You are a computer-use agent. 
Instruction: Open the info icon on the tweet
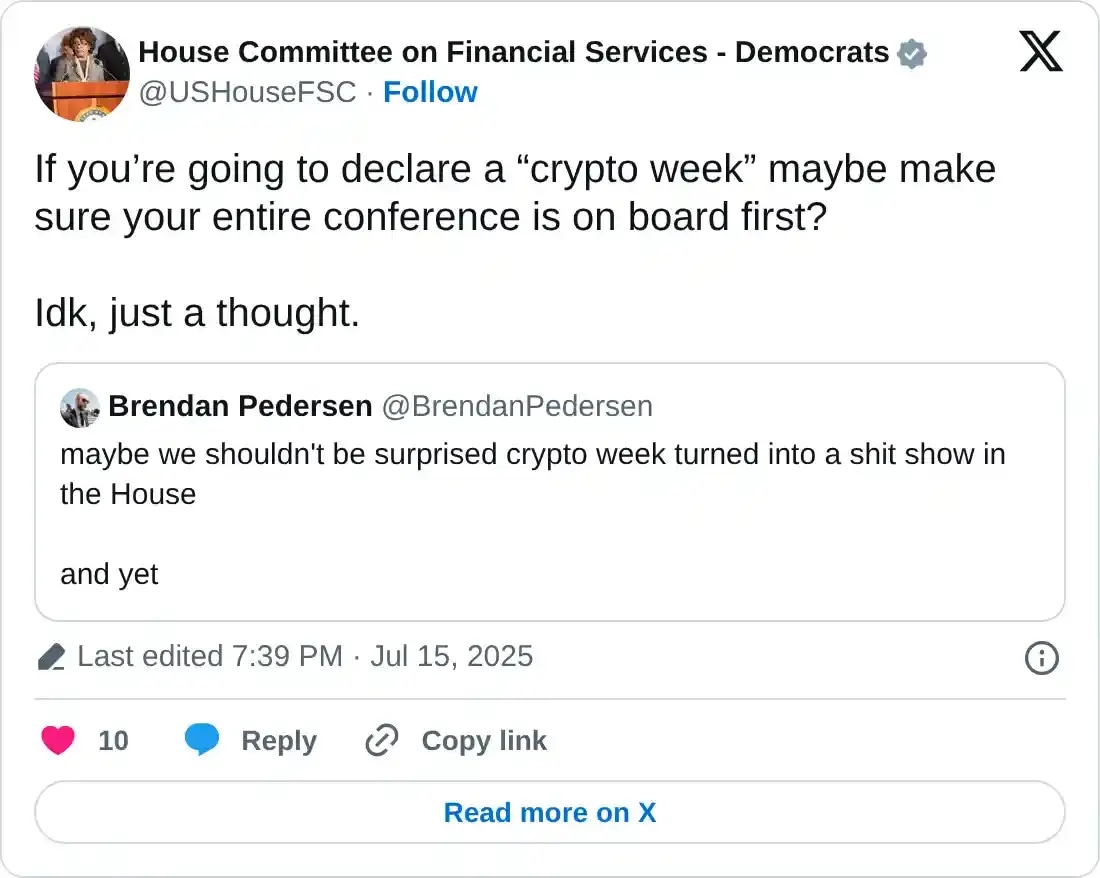1041,658
